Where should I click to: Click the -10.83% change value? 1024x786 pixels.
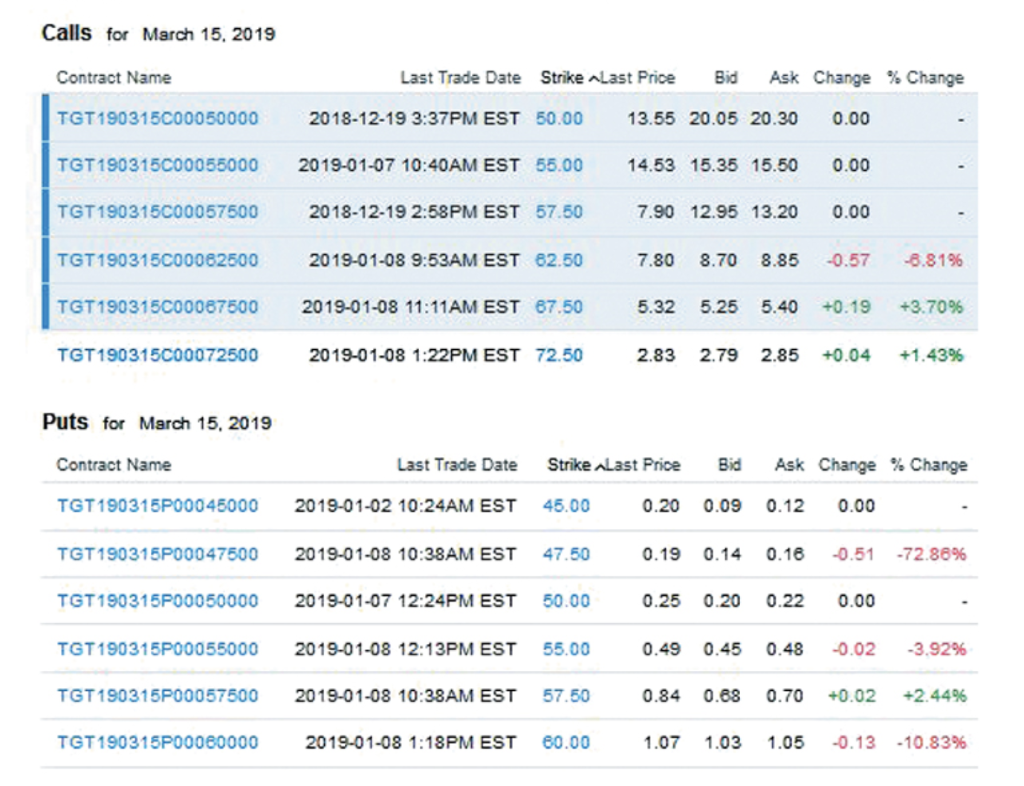931,743
